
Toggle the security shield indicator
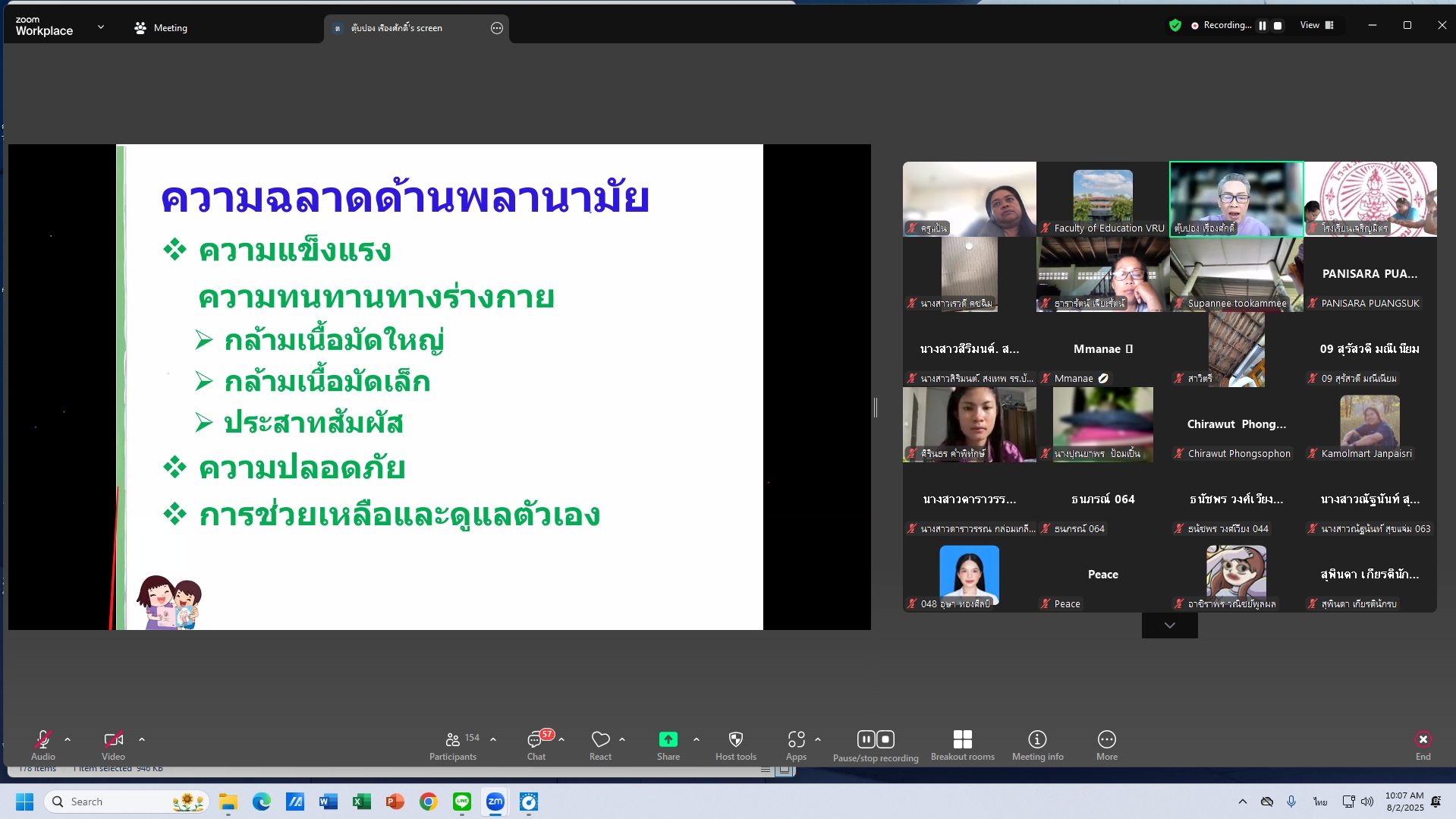tap(1175, 25)
